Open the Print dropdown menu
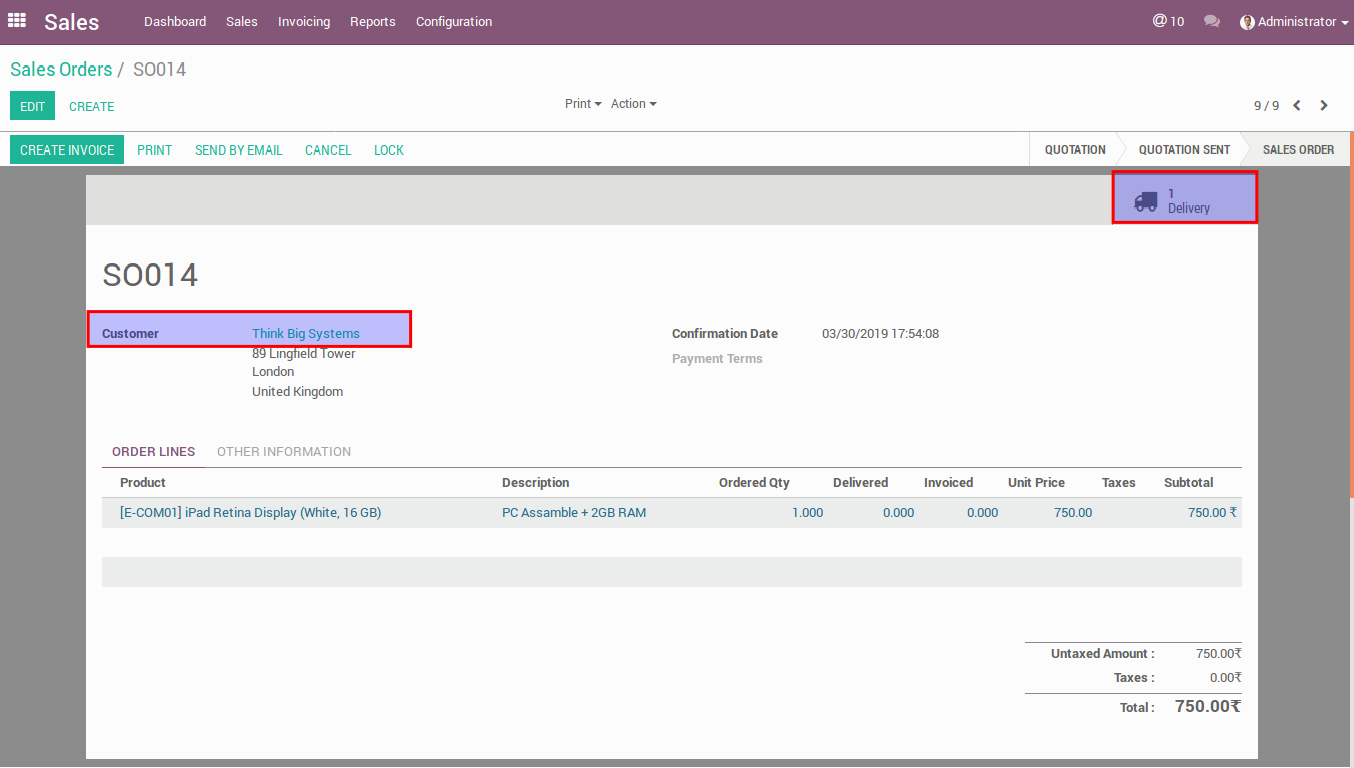Screen dimensions: 1354x768 point(583,104)
